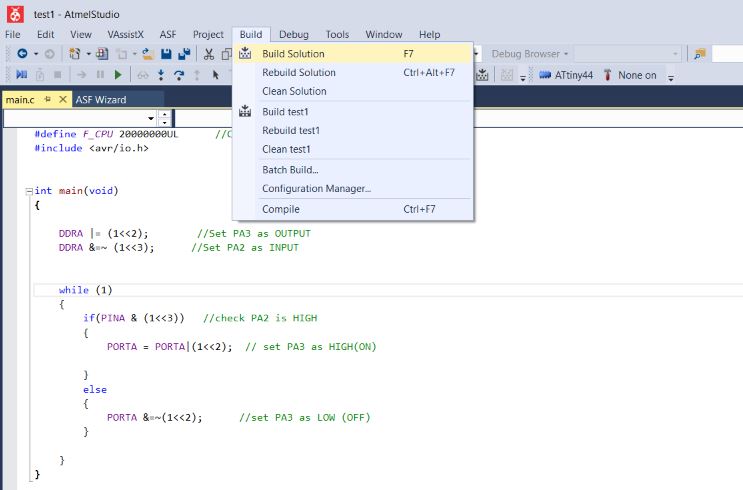The width and height of the screenshot is (743, 490).
Task: Click the #include <avr/io.h> line
Action: 91,148
